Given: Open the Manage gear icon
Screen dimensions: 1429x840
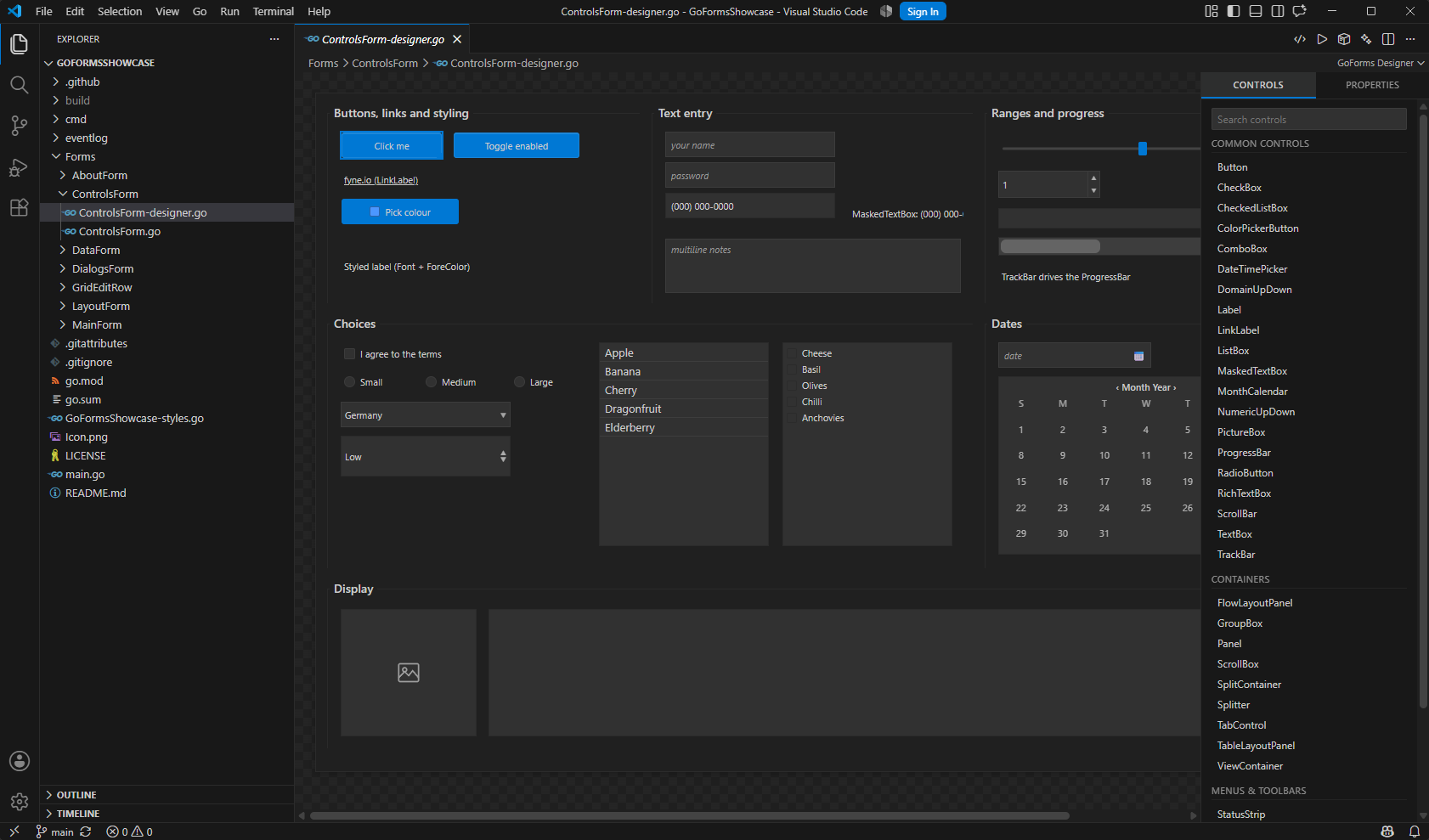Looking at the screenshot, I should pyautogui.click(x=19, y=802).
